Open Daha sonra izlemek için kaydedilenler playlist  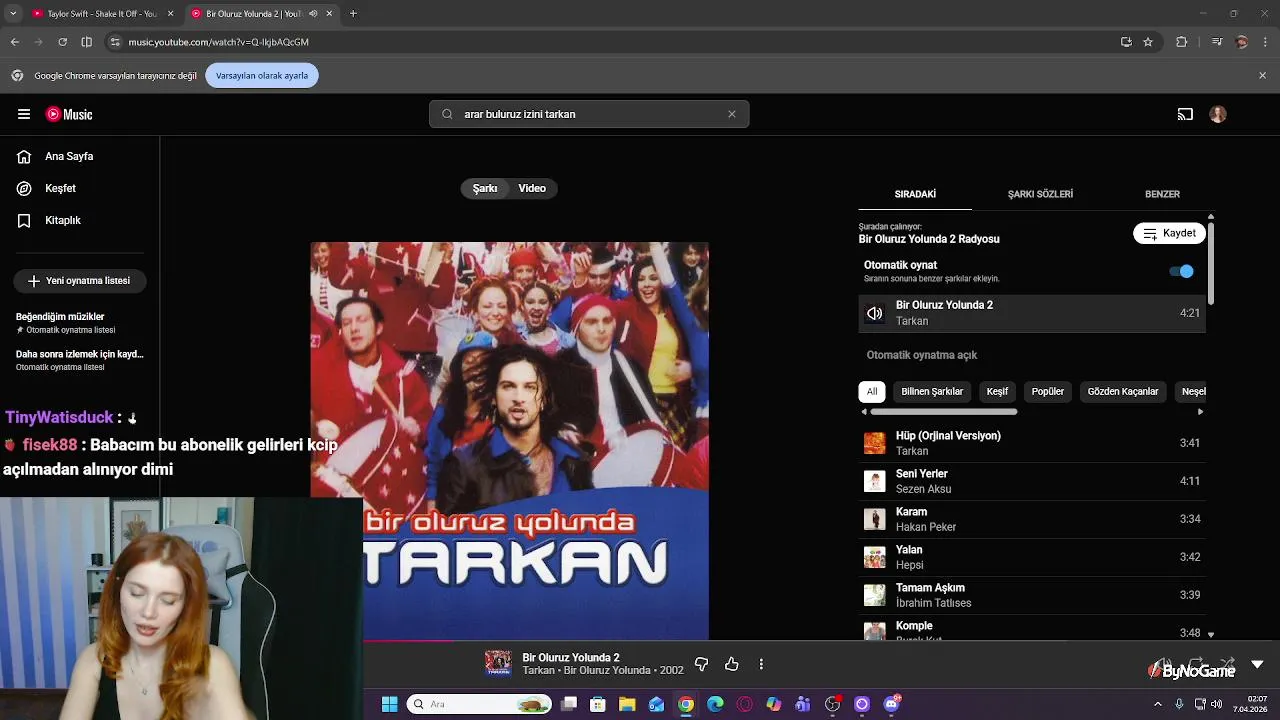[x=80, y=360]
